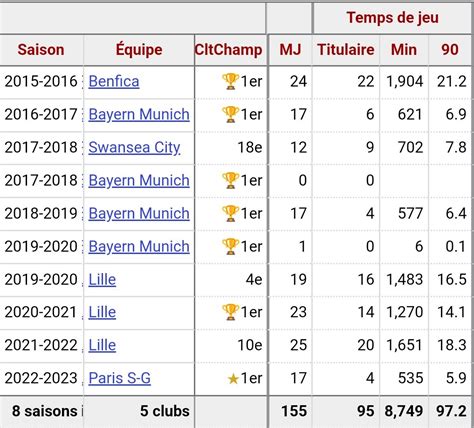474x428 pixels.
Task: Click the trophy icon in the Benfica row
Action: click(x=230, y=81)
